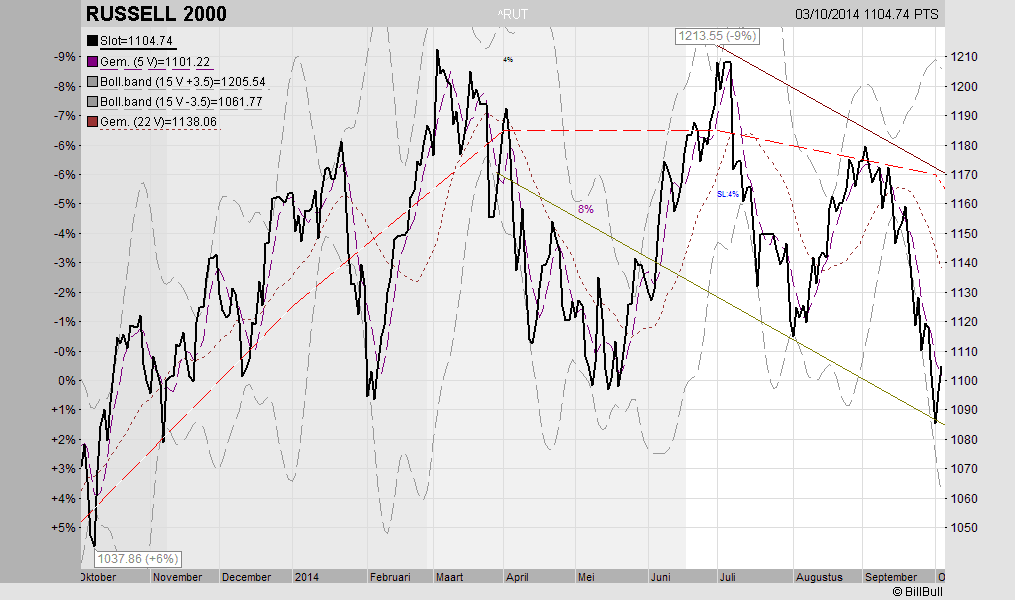Click the 1190 price axis value
The height and width of the screenshot is (600, 1015).
point(964,116)
